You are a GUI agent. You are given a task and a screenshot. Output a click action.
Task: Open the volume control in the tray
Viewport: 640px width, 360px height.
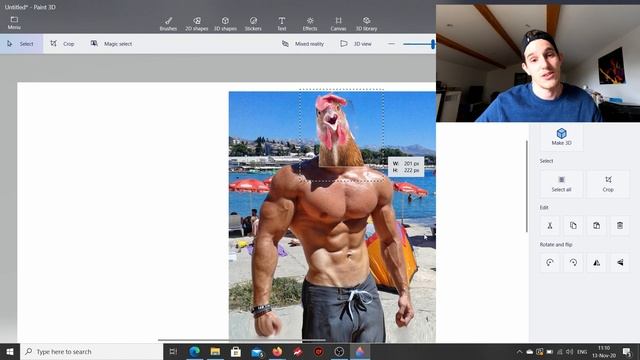[x=570, y=351]
